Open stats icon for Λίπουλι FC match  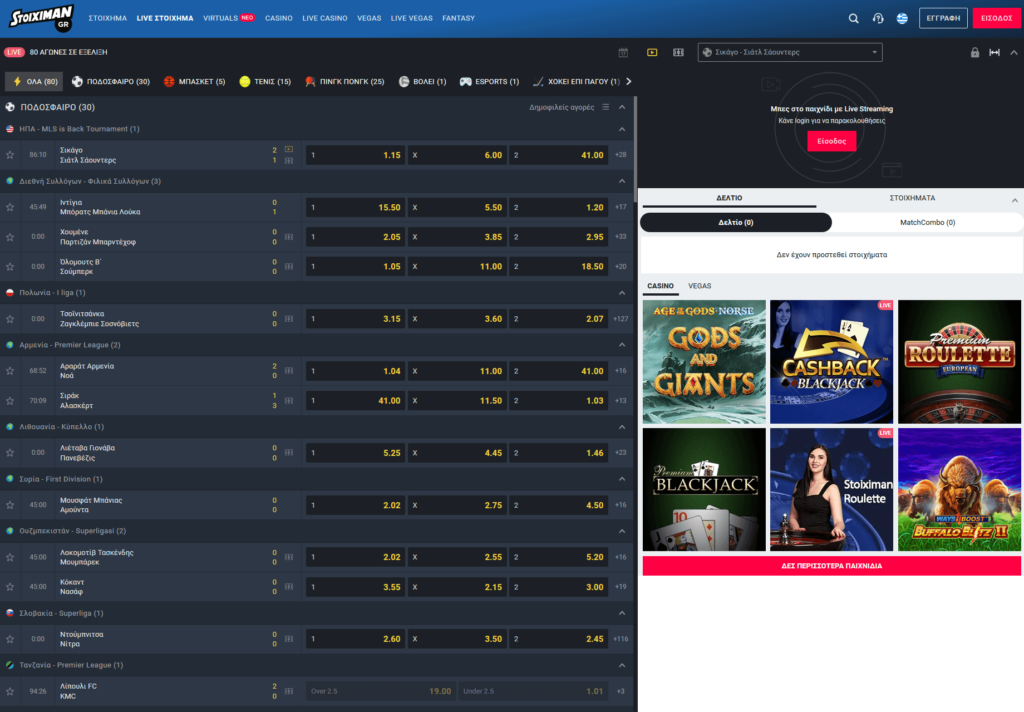289,691
